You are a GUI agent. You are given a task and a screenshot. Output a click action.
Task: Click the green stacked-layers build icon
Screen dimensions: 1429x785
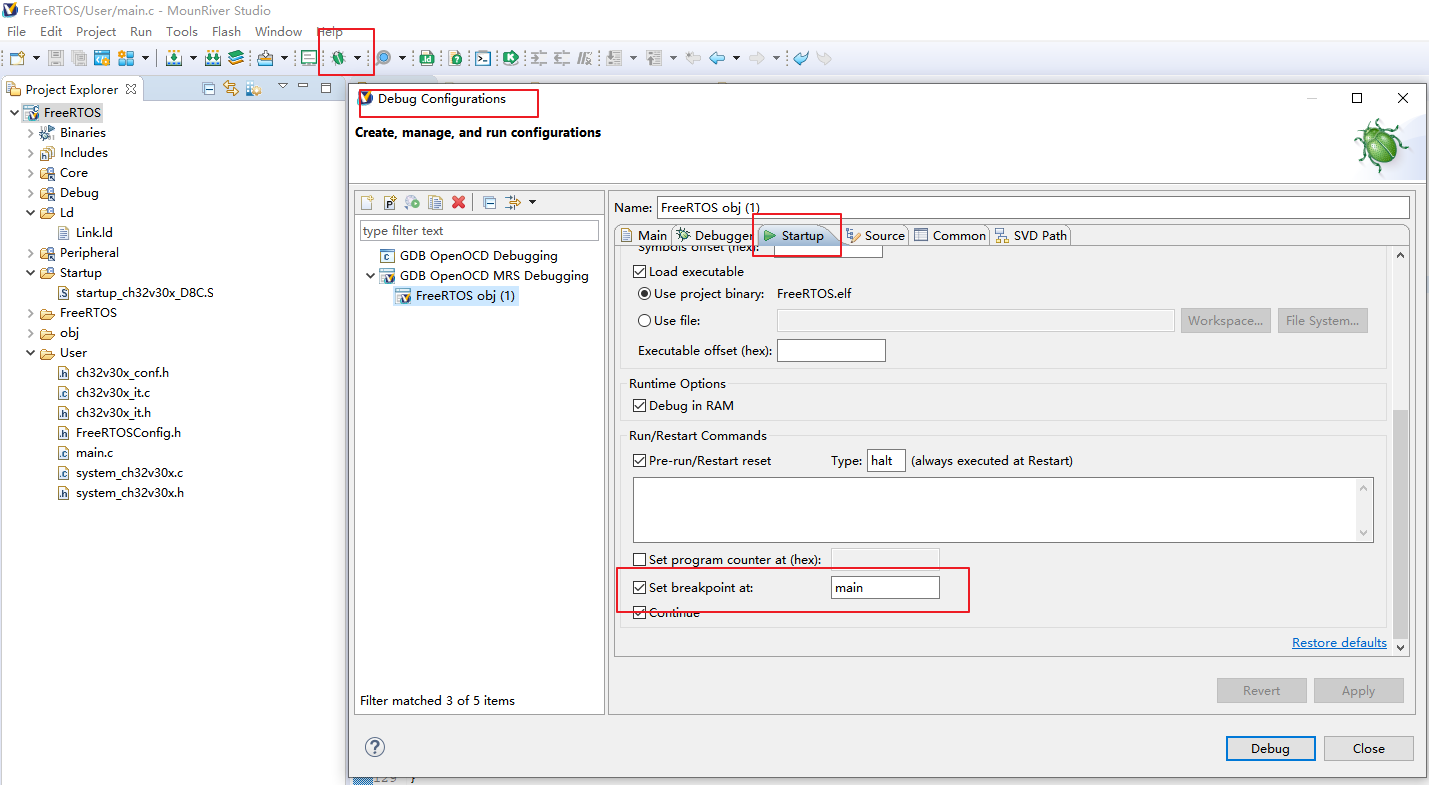pyautogui.click(x=236, y=58)
